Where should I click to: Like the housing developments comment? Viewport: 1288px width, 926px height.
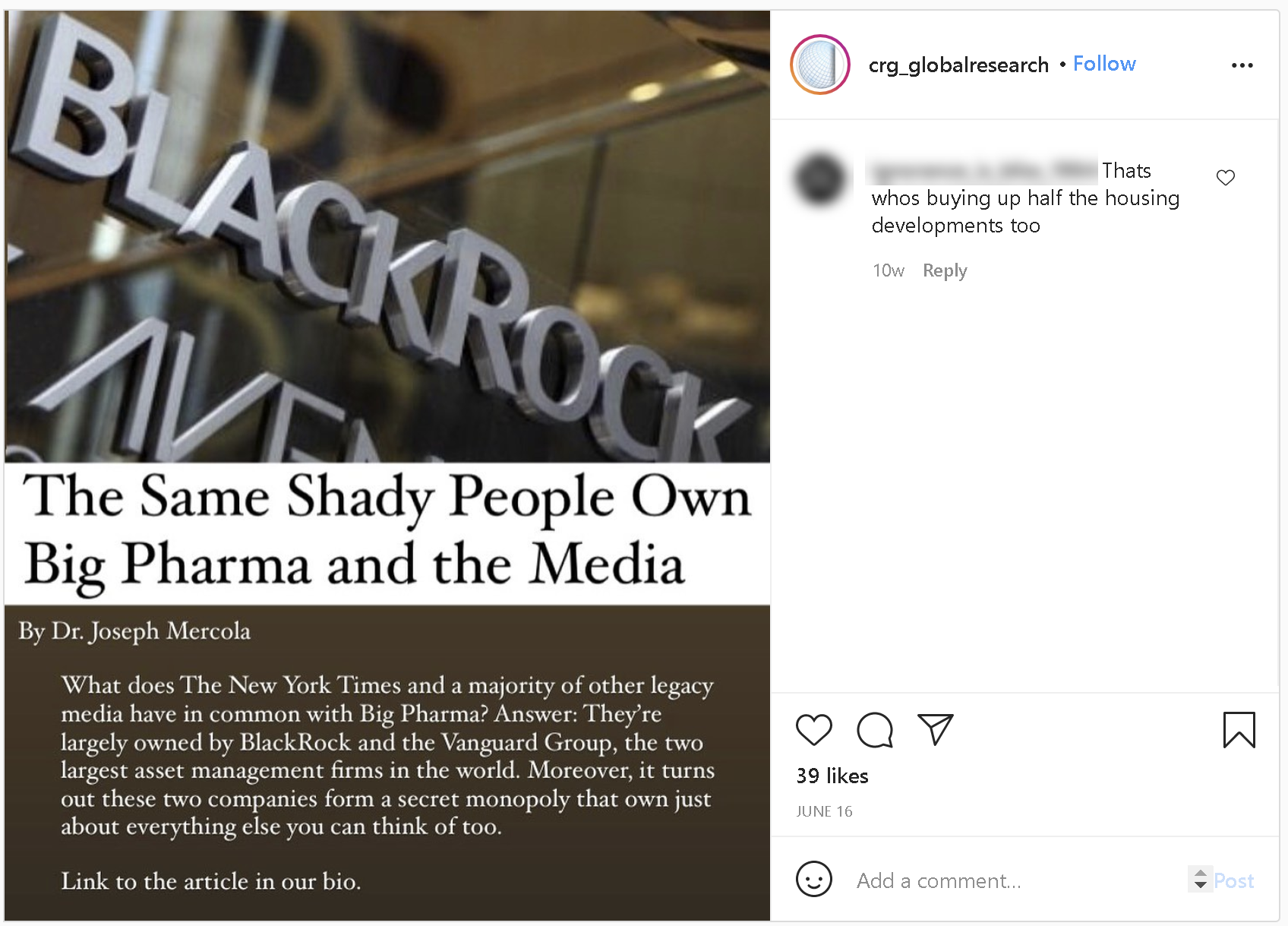1226,177
